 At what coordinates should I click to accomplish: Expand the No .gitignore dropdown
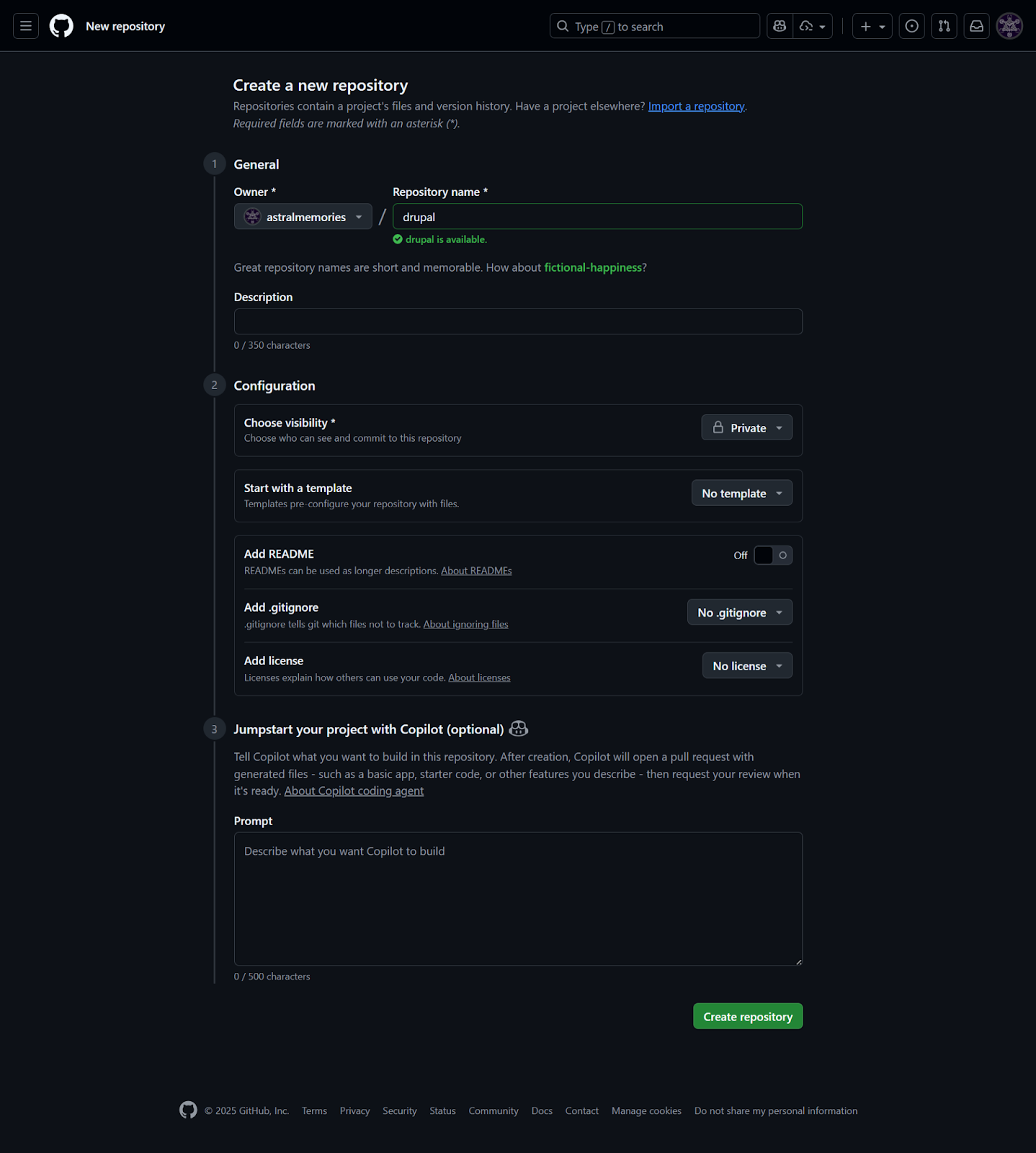pyautogui.click(x=739, y=613)
